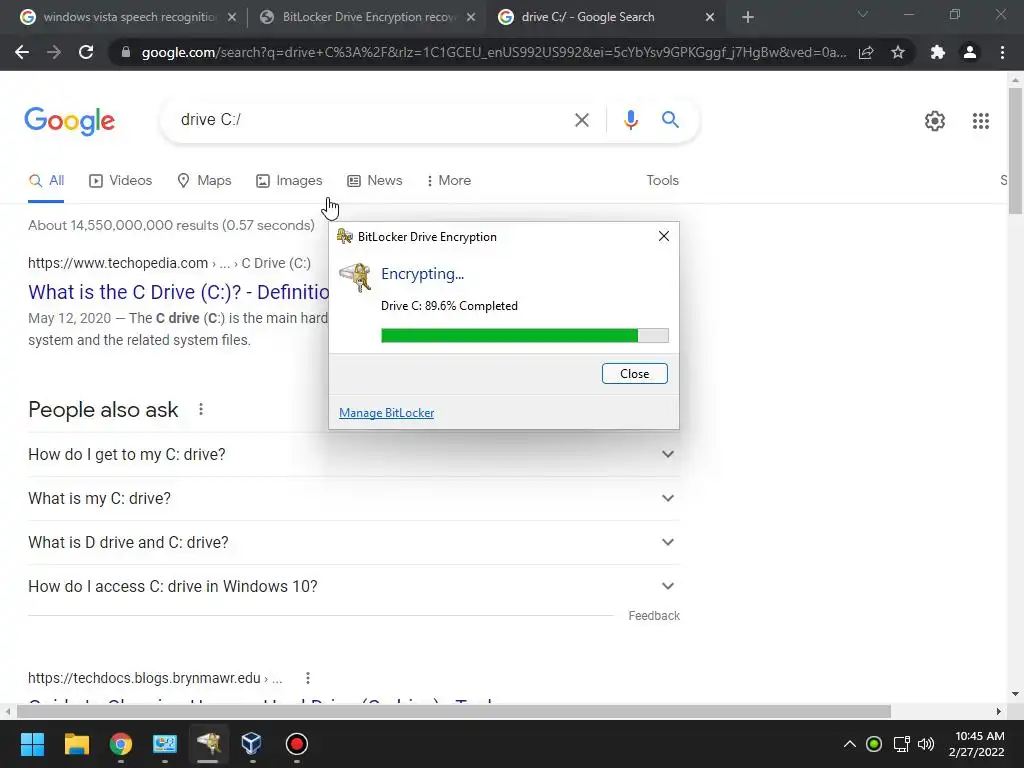Click the Google search input field
This screenshot has height=768, width=1024.
372,120
